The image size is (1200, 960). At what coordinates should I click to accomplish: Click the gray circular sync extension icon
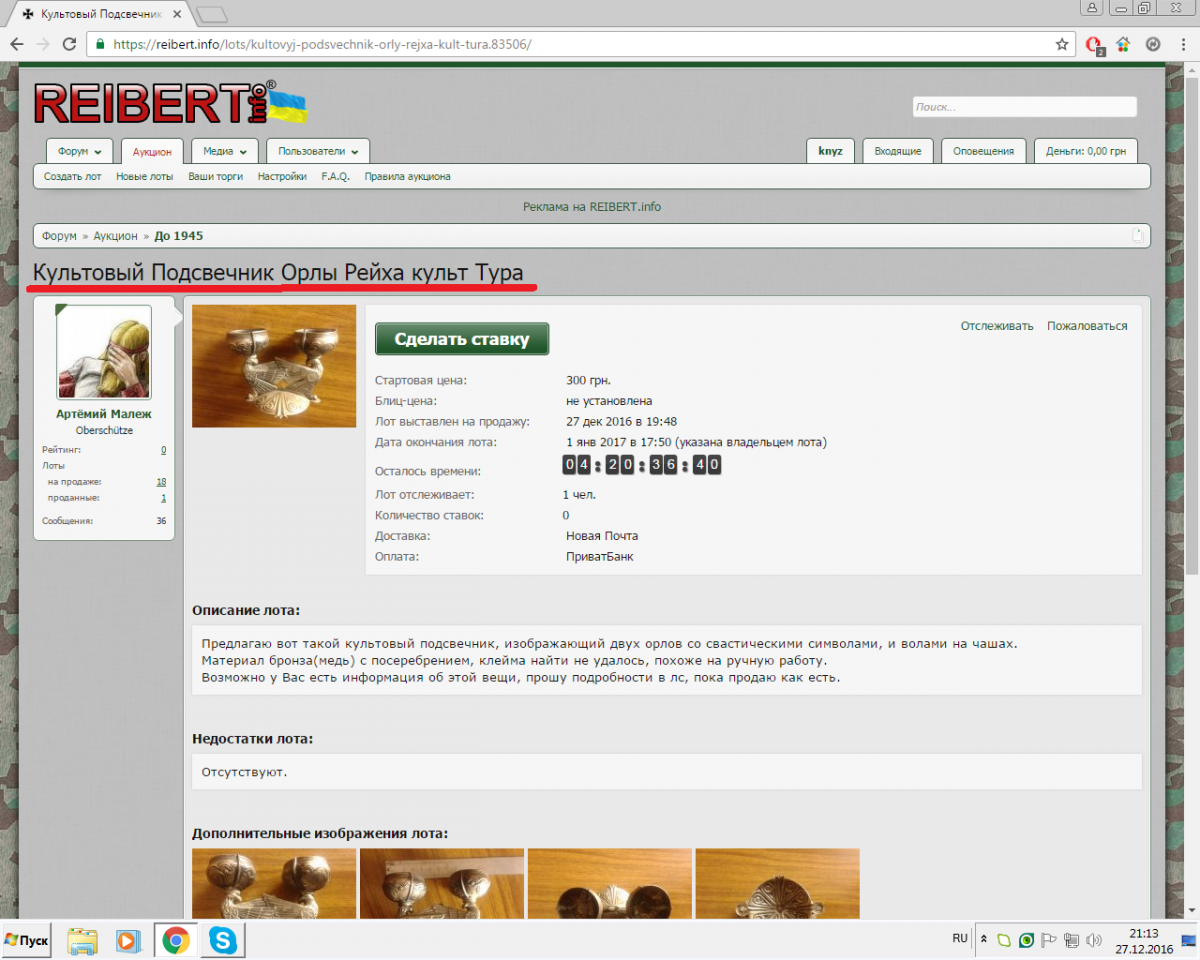point(1152,45)
